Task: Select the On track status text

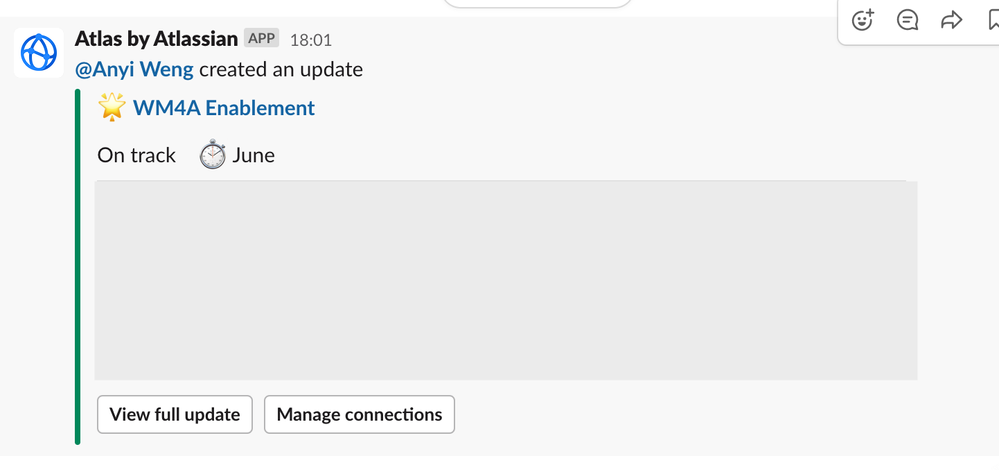Action: tap(136, 155)
